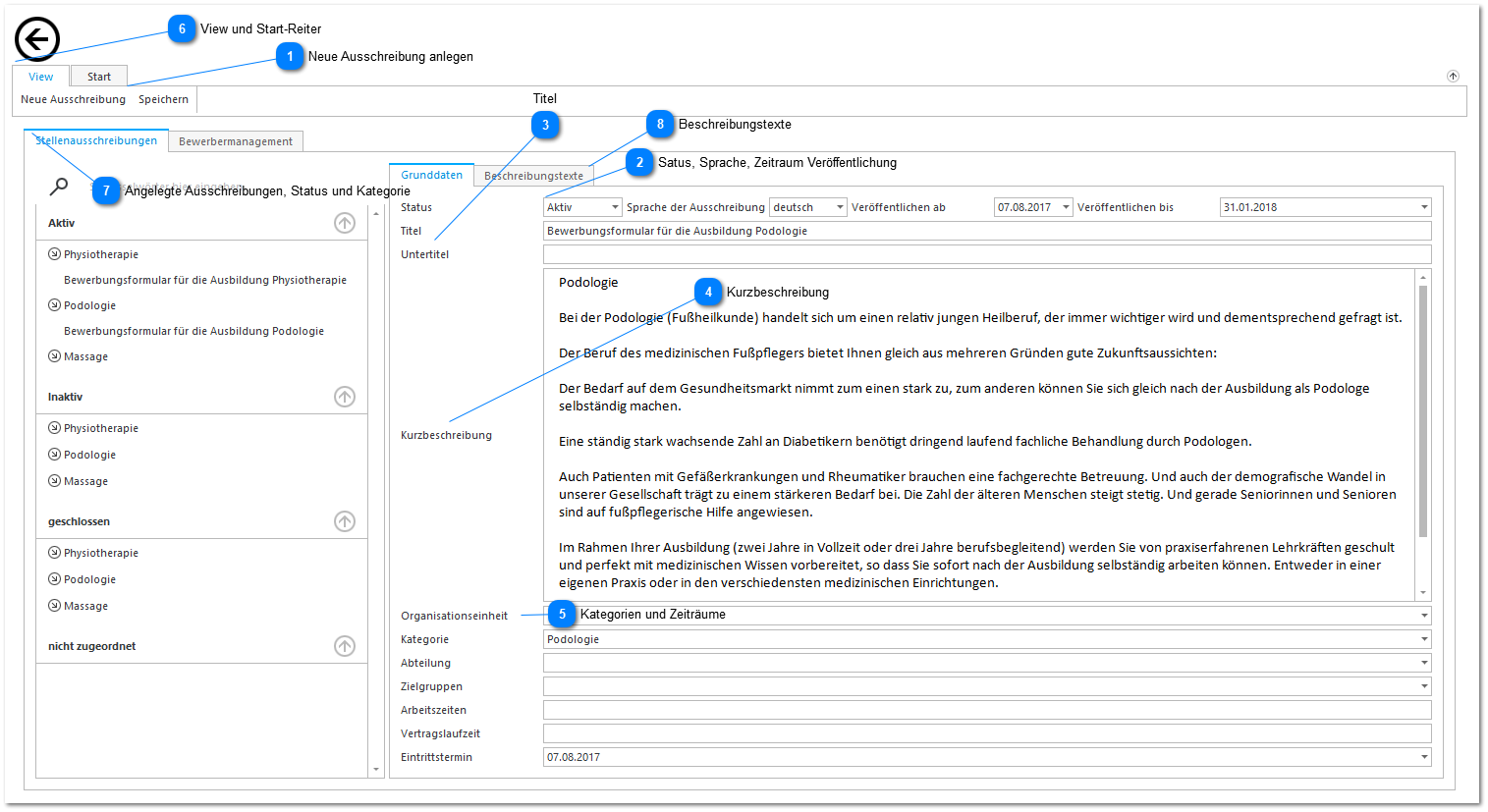
Task: Switch to the Start ribbon tab
Action: click(x=98, y=77)
